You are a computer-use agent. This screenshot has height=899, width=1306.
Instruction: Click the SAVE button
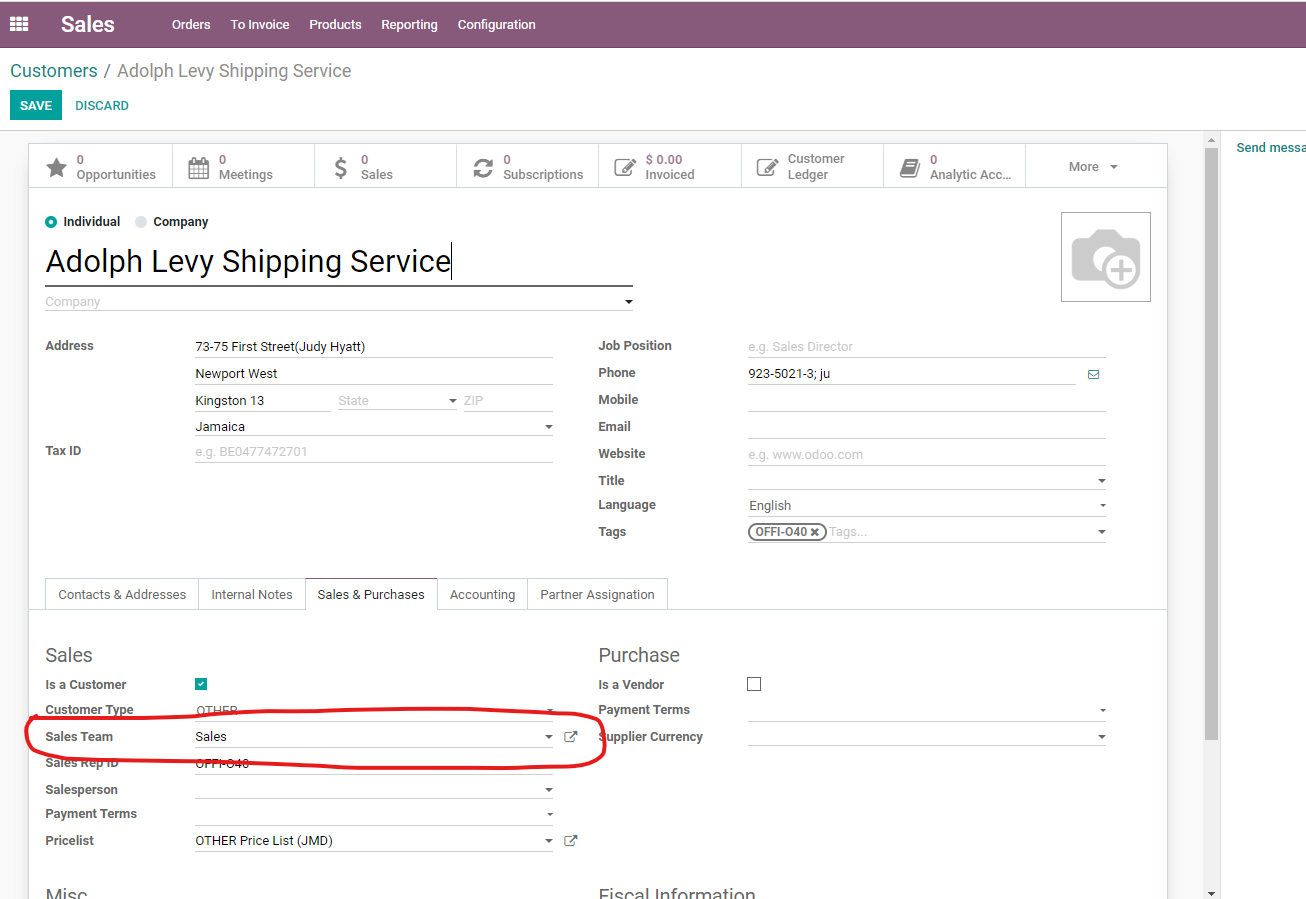point(36,105)
